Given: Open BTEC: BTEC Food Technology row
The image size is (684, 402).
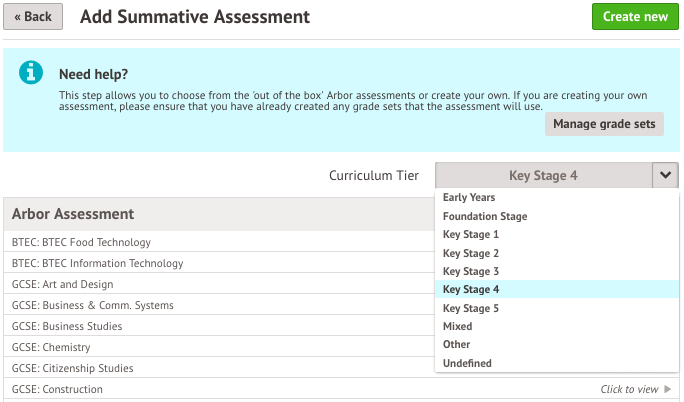Looking at the screenshot, I should (219, 242).
